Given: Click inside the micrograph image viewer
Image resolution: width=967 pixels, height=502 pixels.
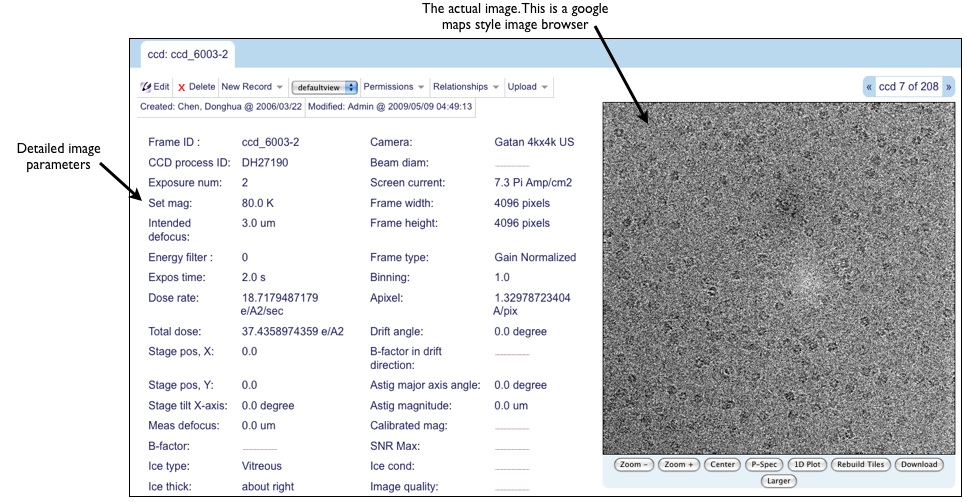Looking at the screenshot, I should point(778,278).
